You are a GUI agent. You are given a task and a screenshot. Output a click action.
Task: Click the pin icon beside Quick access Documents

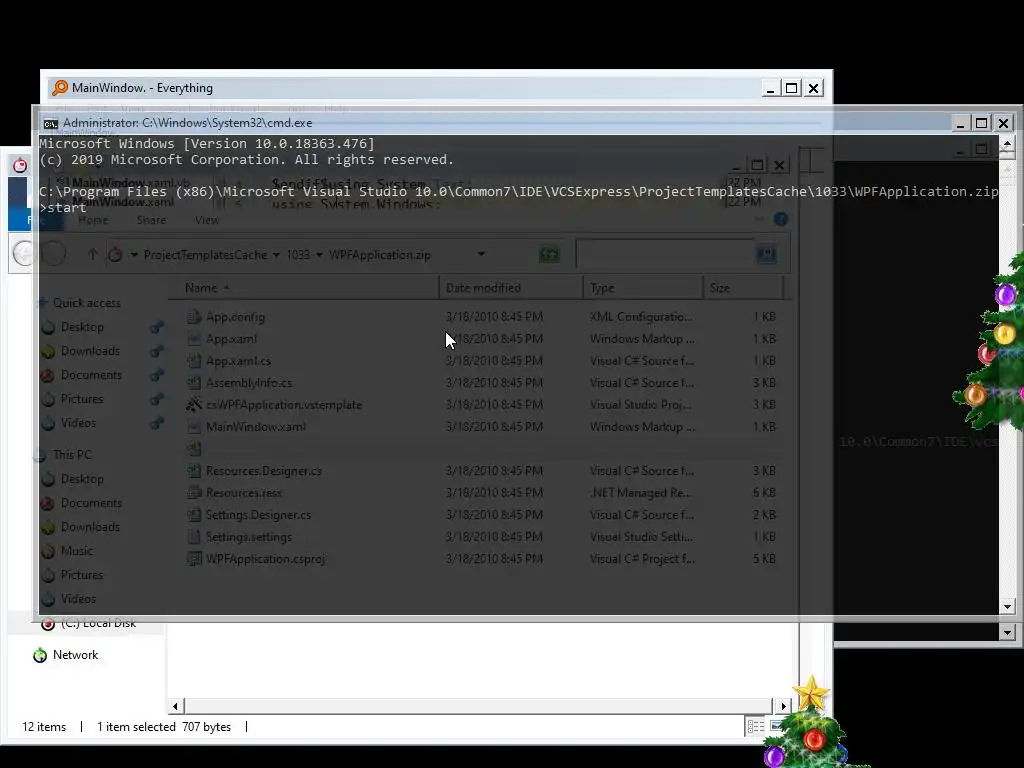[157, 376]
